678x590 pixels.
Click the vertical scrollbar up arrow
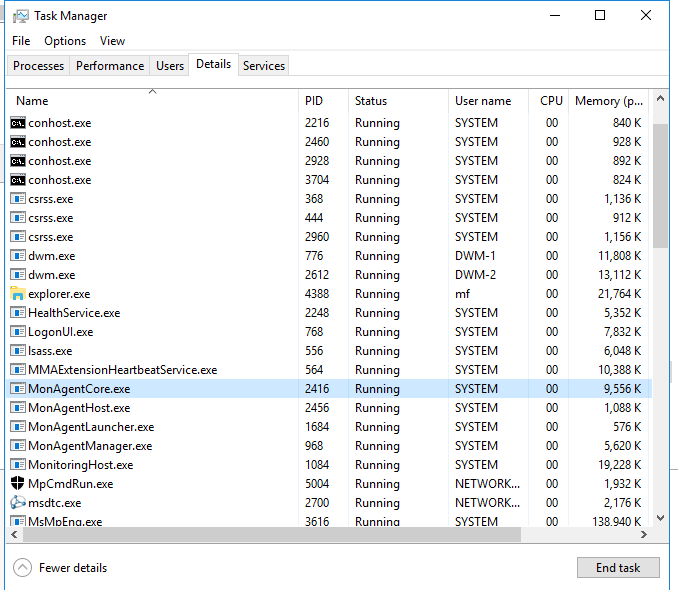pyautogui.click(x=660, y=99)
